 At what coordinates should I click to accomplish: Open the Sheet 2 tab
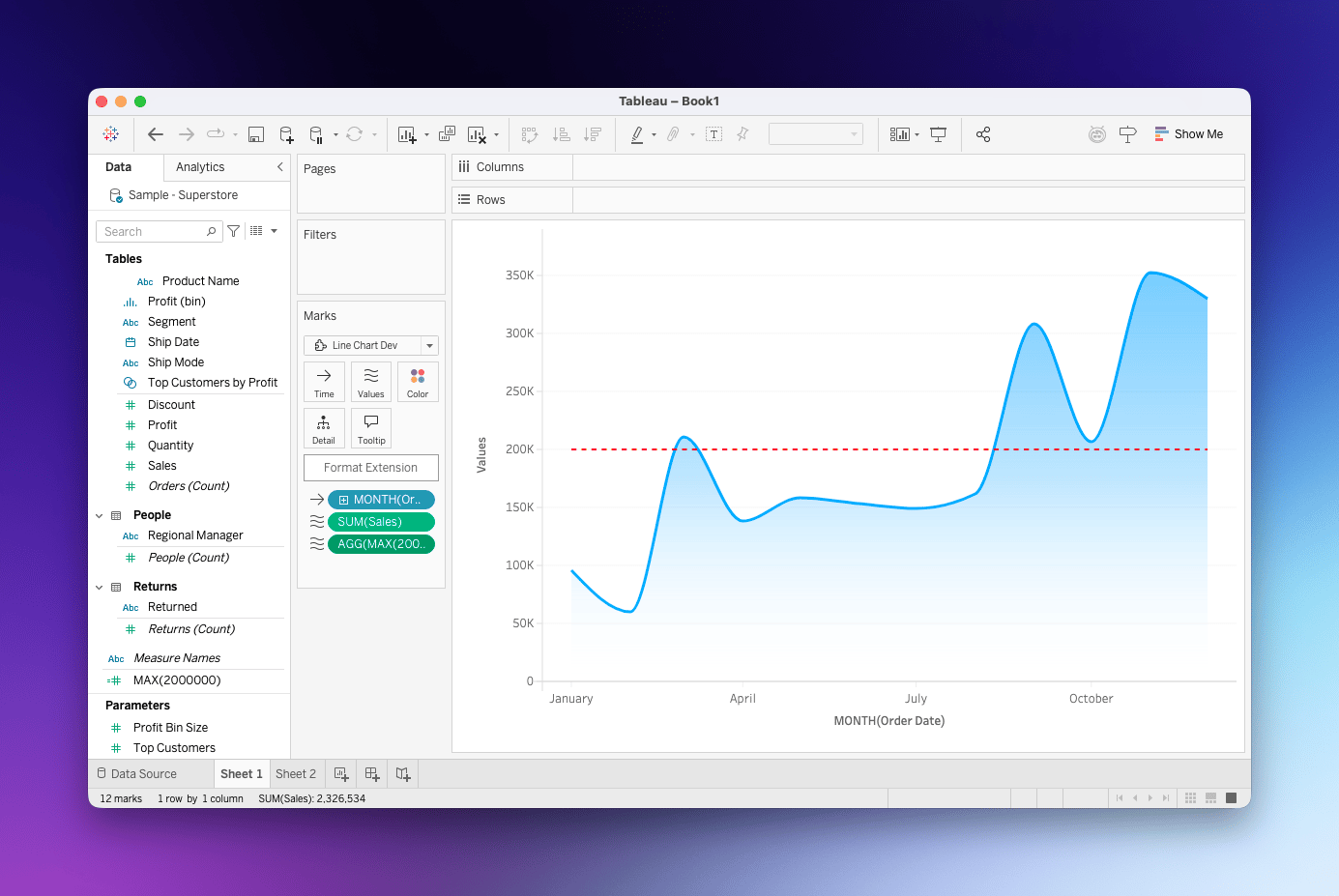pos(296,774)
